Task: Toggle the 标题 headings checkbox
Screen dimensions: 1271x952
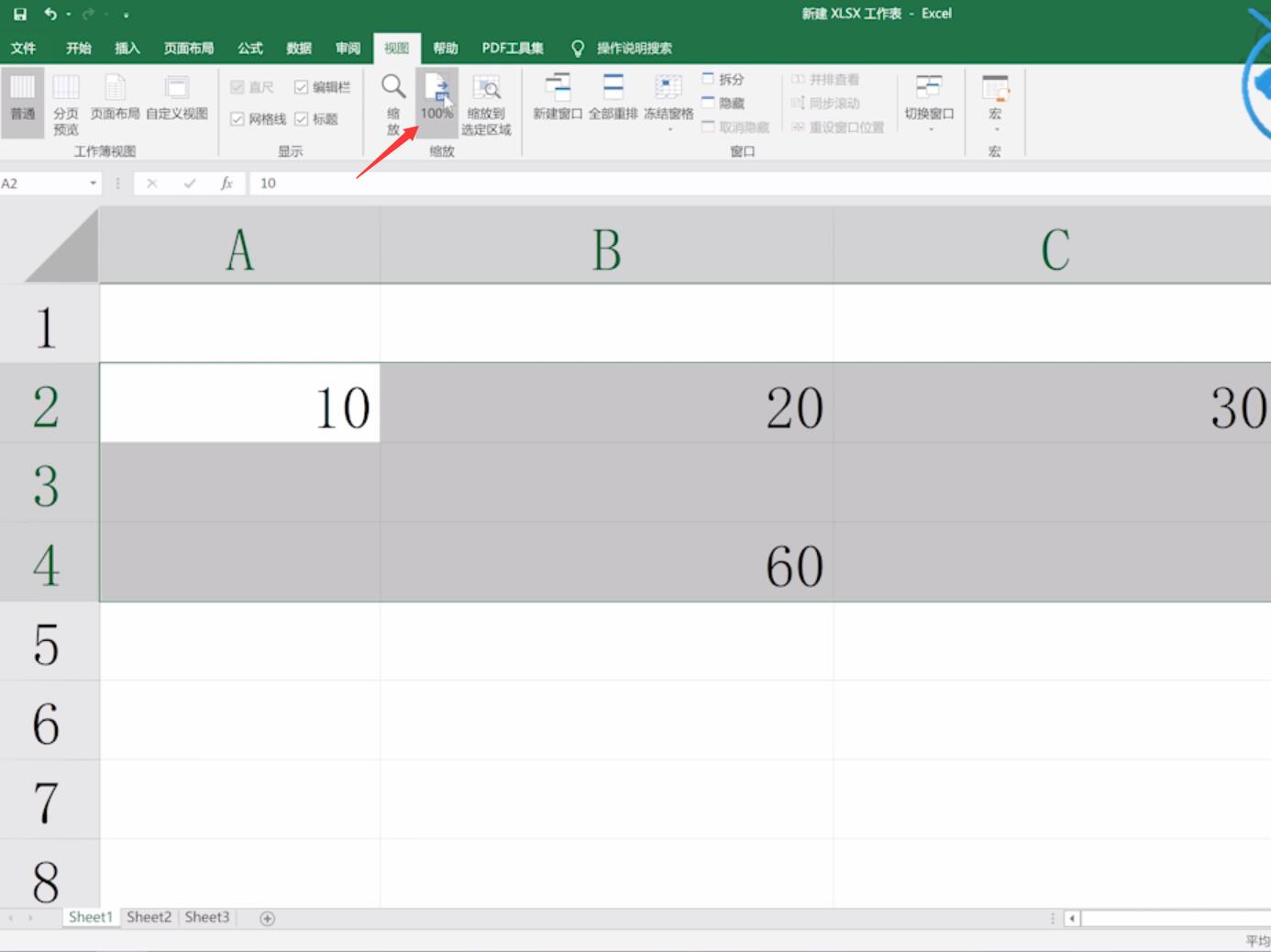Action: tap(316, 119)
